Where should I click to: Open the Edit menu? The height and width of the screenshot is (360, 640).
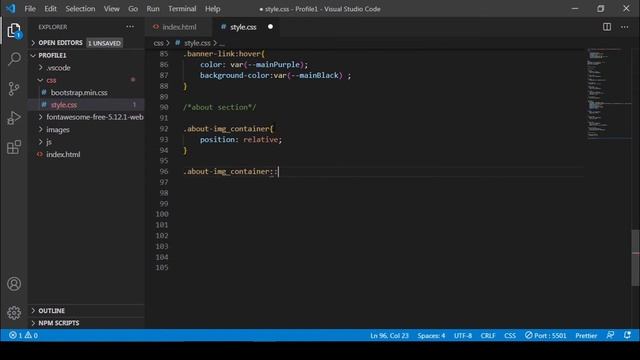point(51,9)
